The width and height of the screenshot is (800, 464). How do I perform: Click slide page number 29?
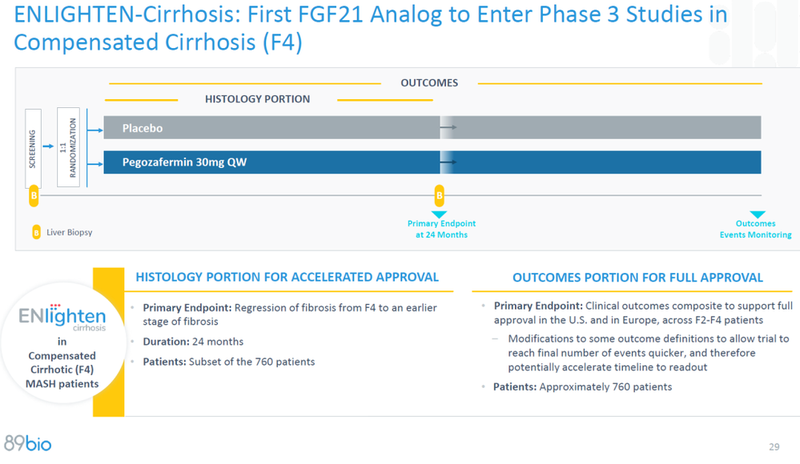coord(774,446)
